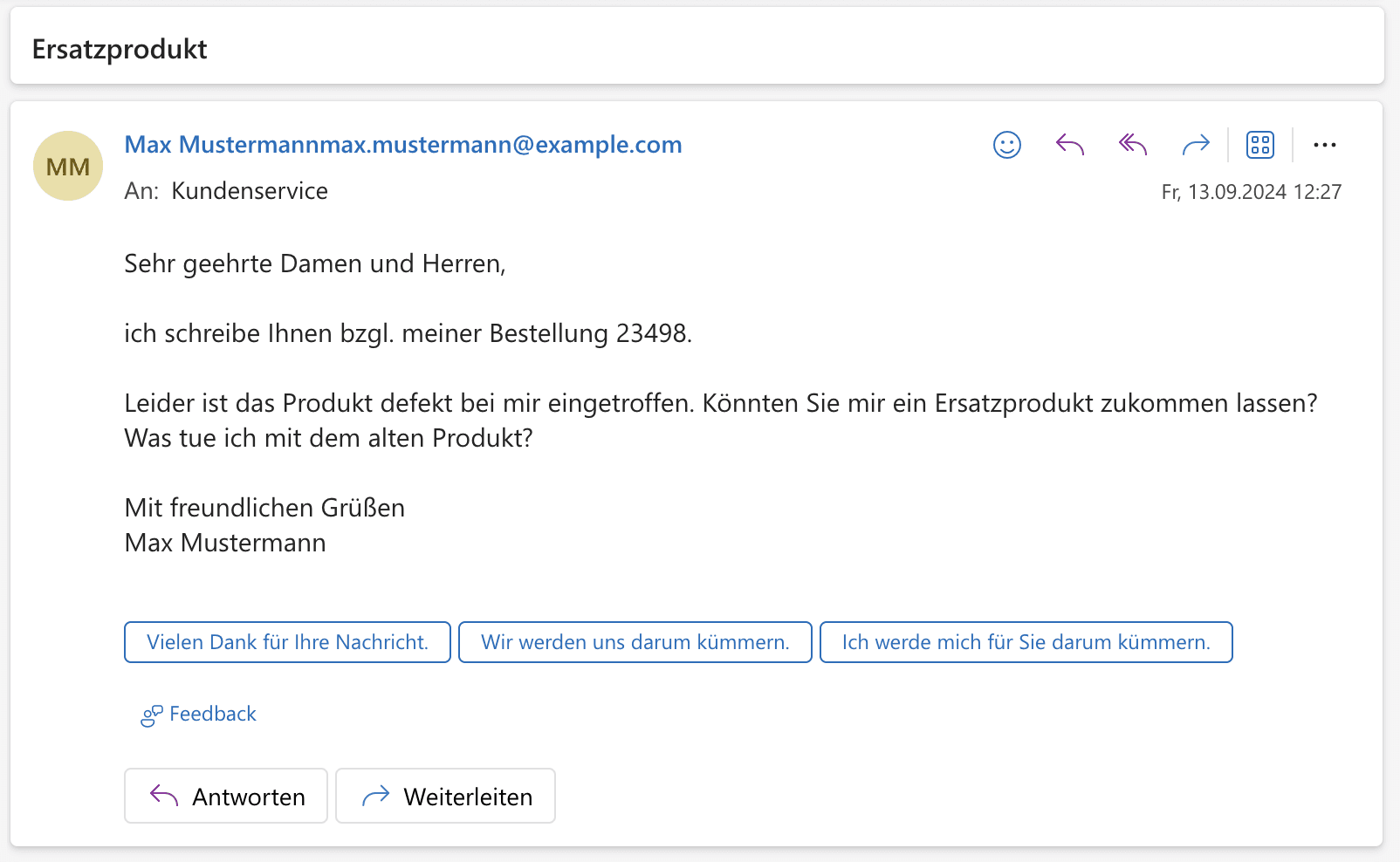Choose suggested reply 'Wir werden uns darum kümmern.'

[x=635, y=642]
